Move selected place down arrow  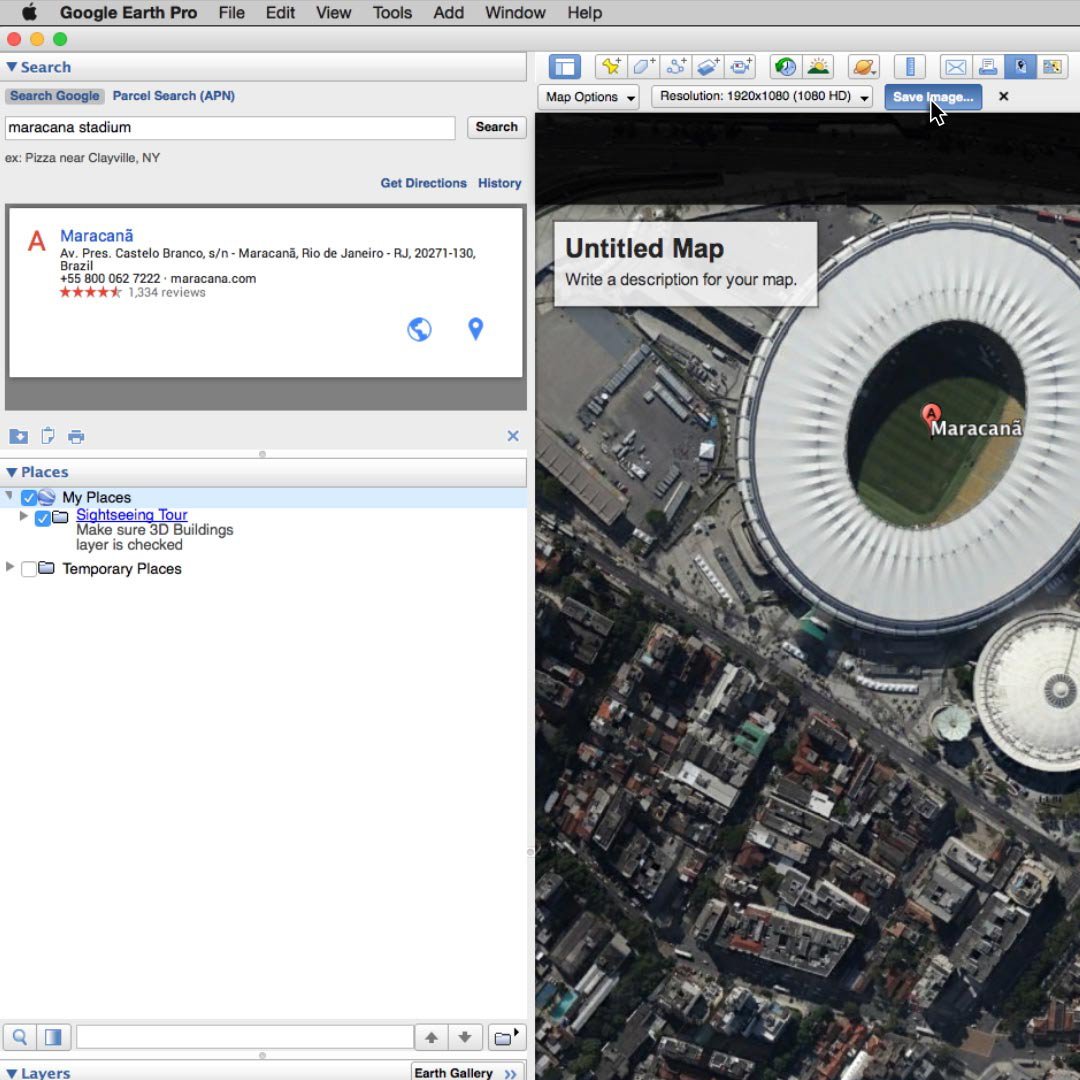(x=465, y=1037)
